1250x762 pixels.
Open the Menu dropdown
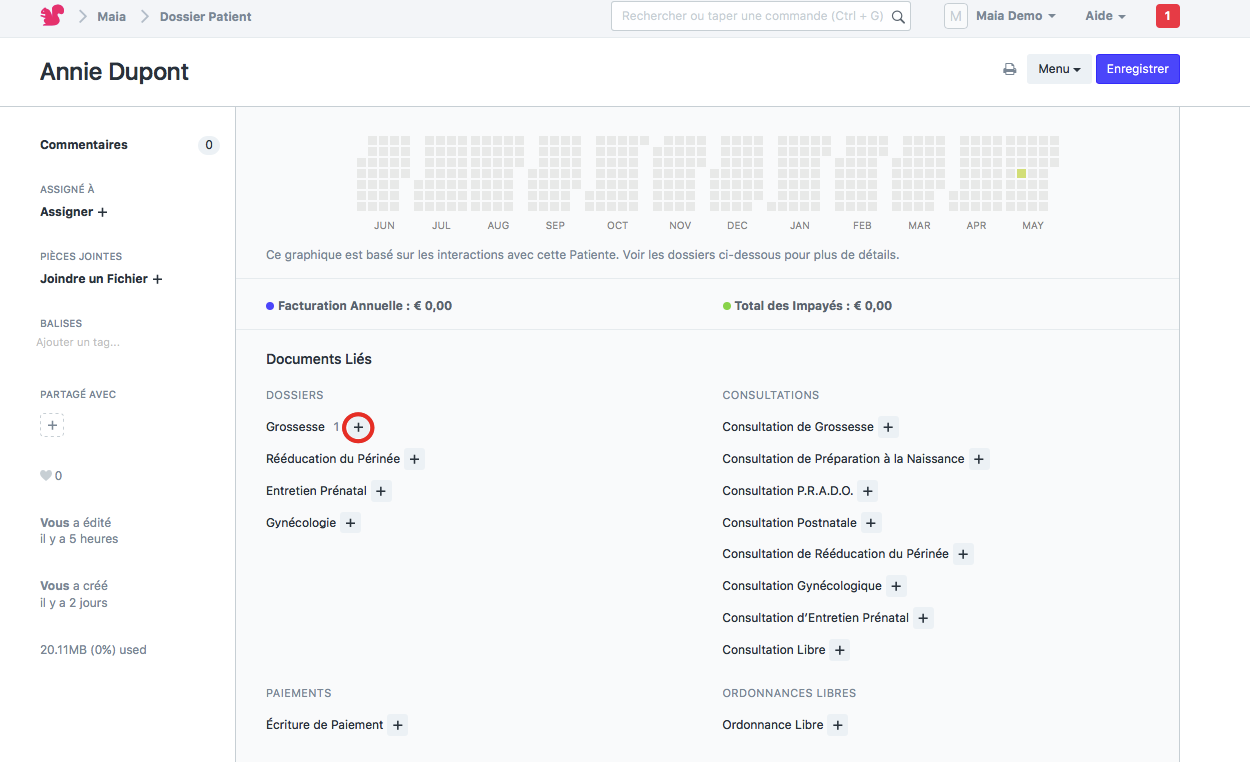pyautogui.click(x=1059, y=69)
